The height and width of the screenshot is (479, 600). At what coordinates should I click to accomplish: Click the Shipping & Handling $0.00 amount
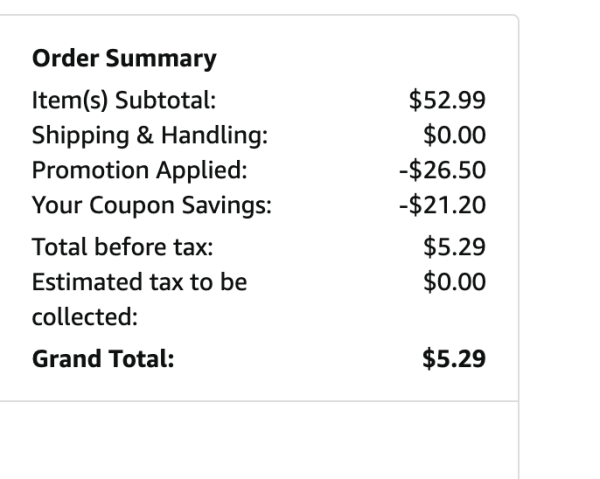click(454, 135)
